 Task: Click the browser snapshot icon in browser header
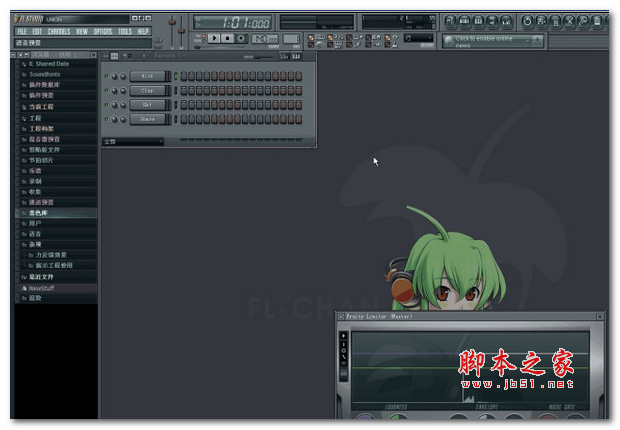click(27, 55)
